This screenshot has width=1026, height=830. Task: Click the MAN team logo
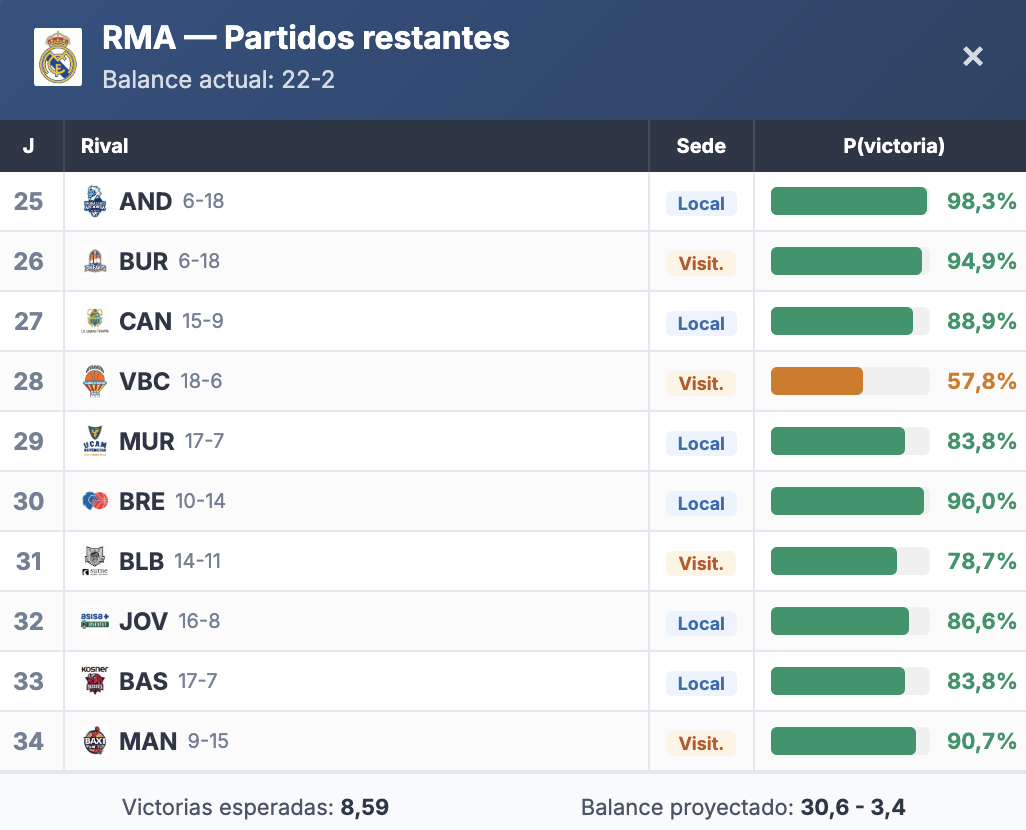(95, 742)
